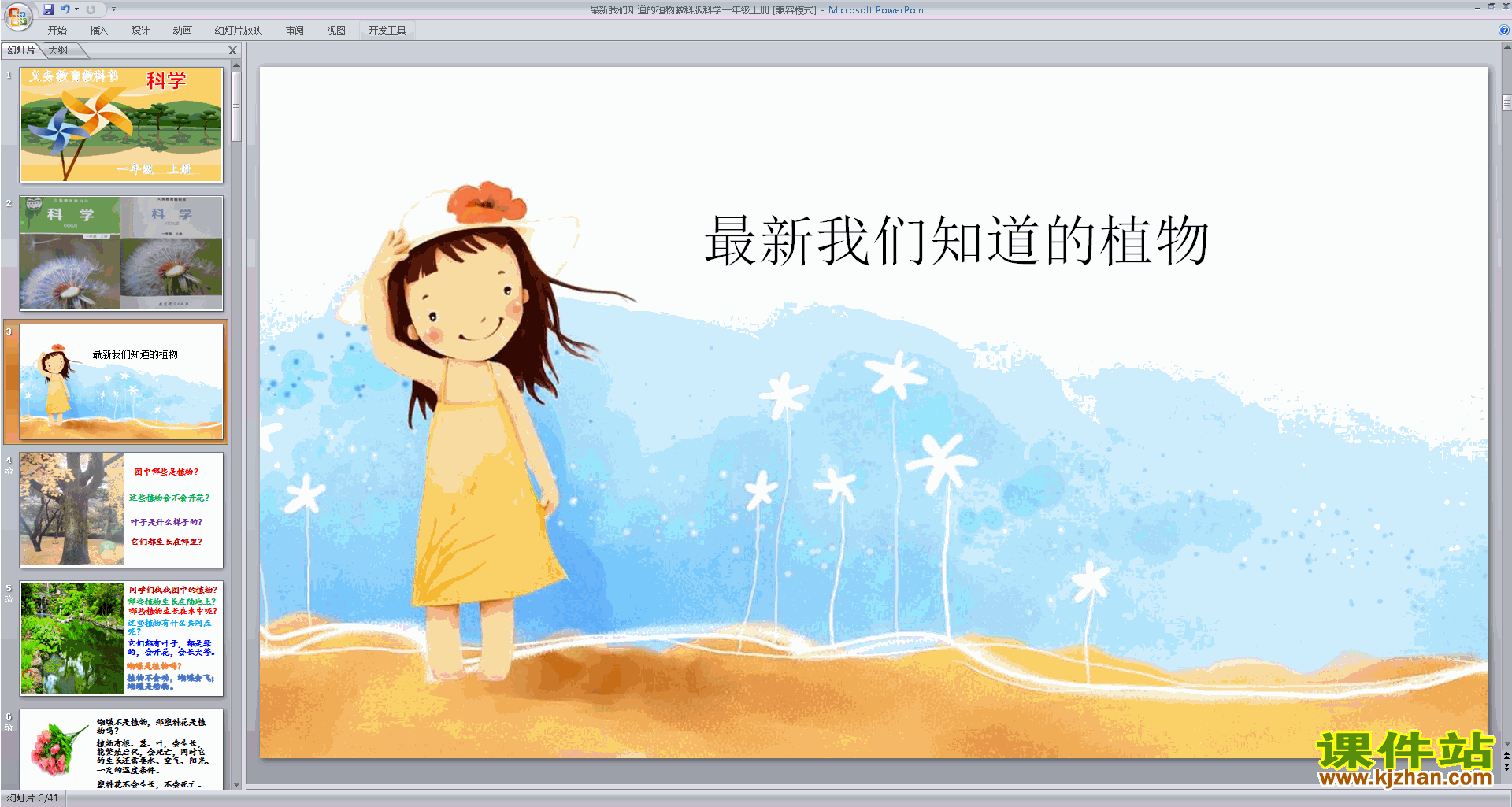Open the 幻灯片放映 ribbon tab

coord(238,30)
